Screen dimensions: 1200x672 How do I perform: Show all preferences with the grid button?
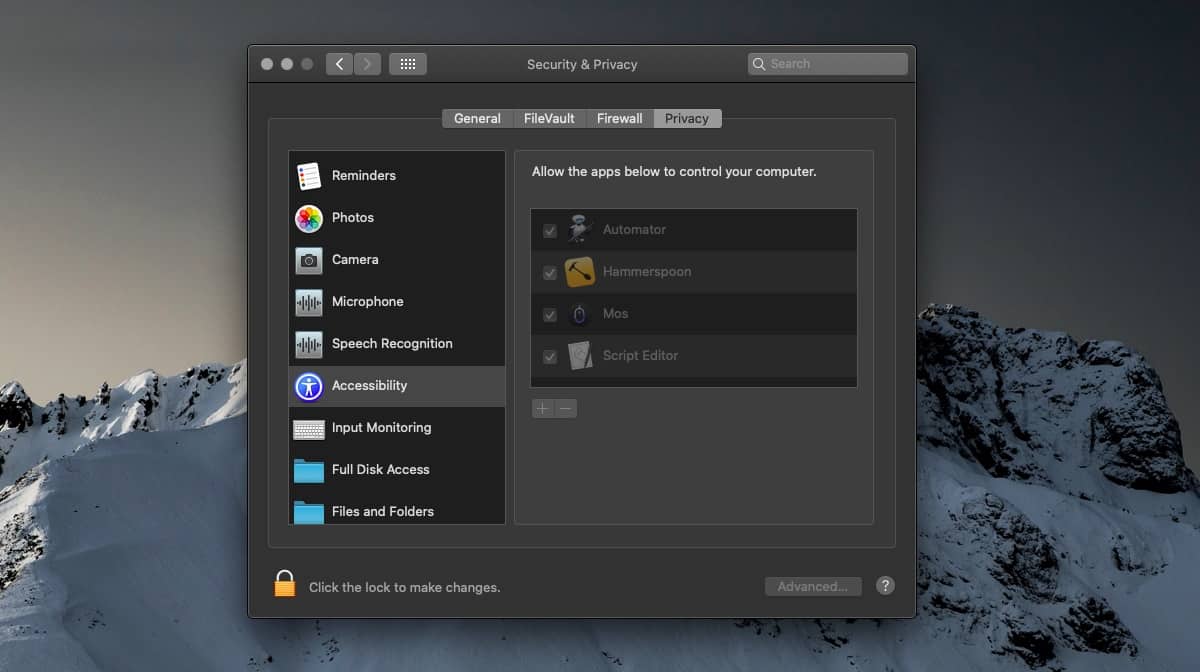[x=408, y=64]
